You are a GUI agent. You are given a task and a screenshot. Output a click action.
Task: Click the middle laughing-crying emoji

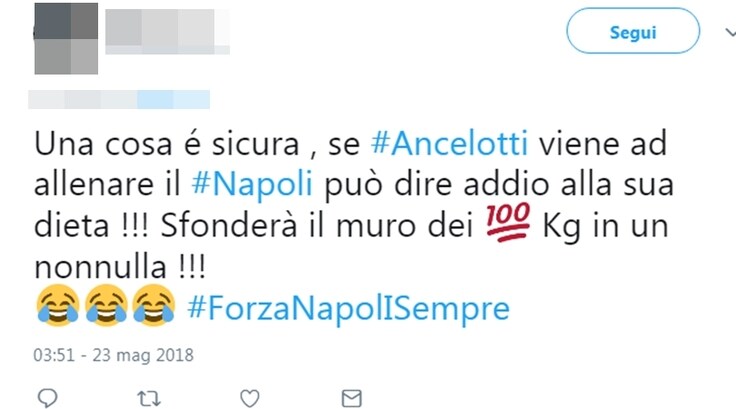[x=106, y=305]
